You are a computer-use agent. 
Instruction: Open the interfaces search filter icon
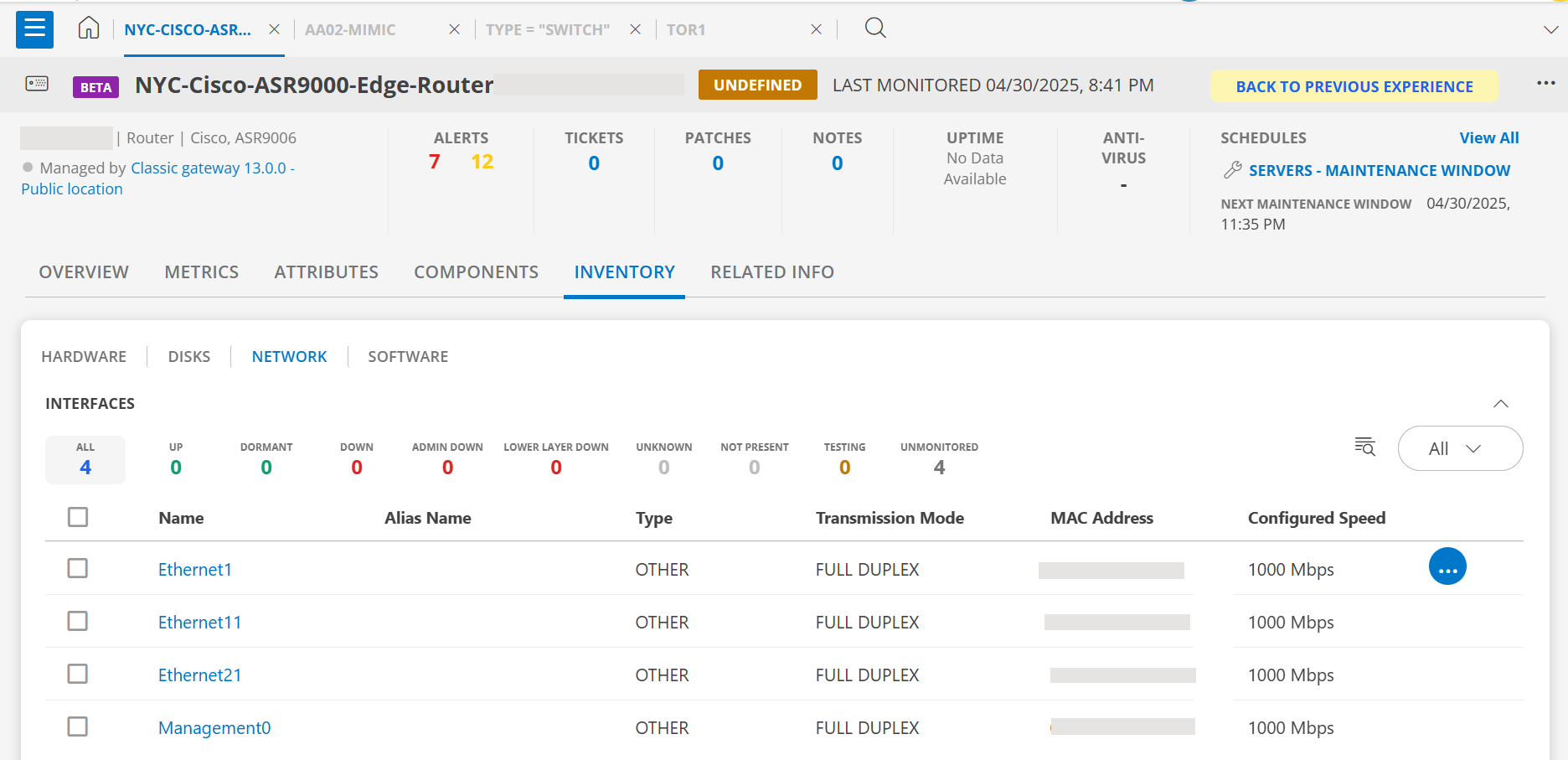(x=1364, y=447)
